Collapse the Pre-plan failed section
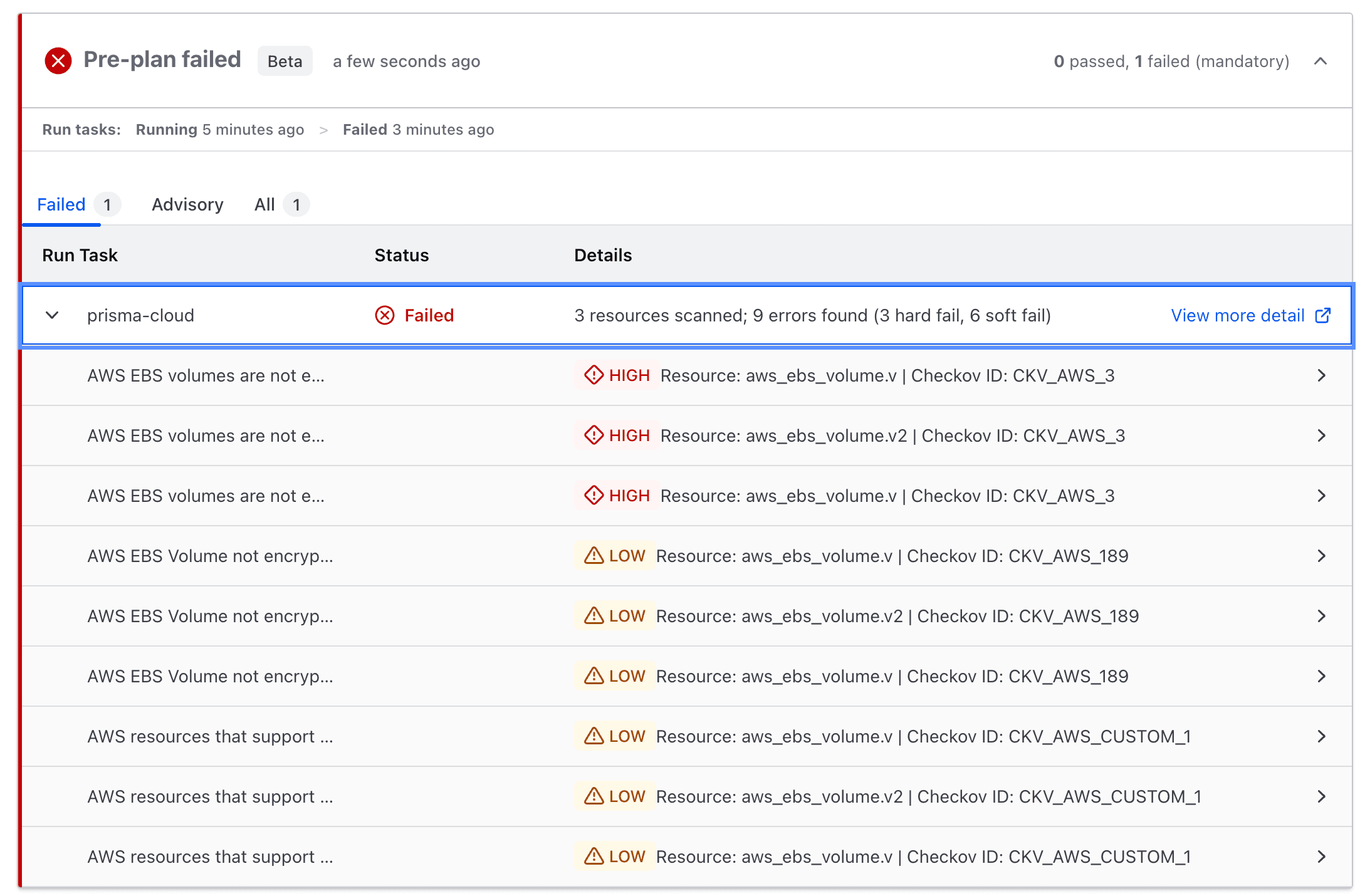 1321,61
